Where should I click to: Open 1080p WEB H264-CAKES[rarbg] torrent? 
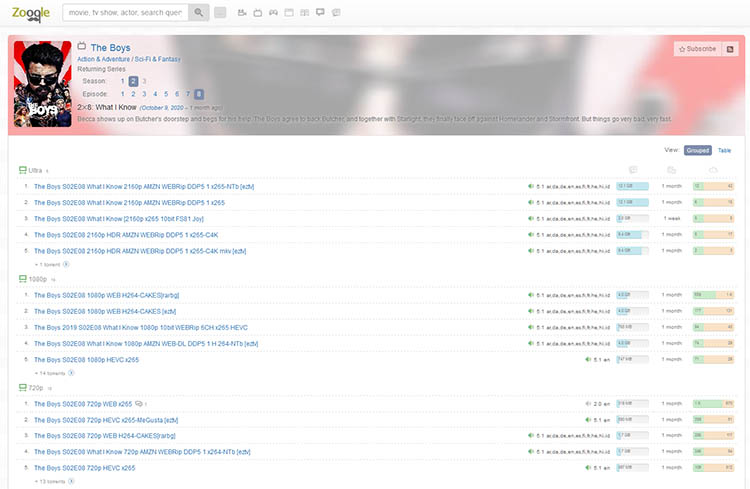tap(107, 295)
